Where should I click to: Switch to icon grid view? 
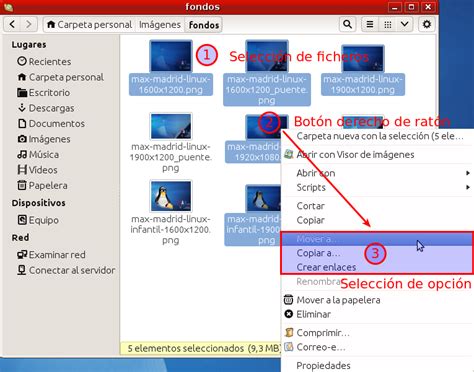click(x=387, y=24)
